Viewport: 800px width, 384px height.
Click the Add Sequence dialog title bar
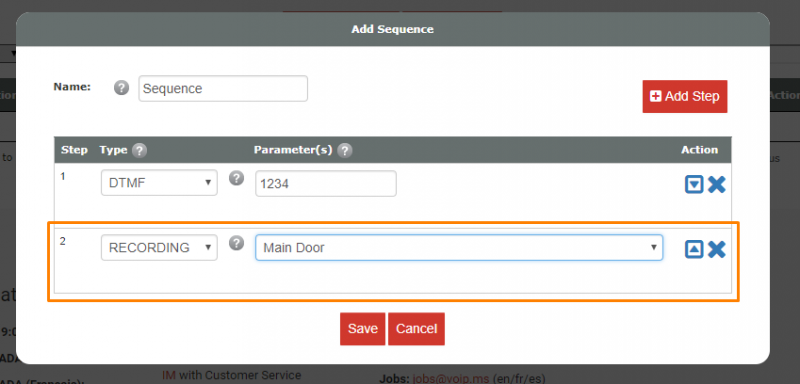[393, 30]
